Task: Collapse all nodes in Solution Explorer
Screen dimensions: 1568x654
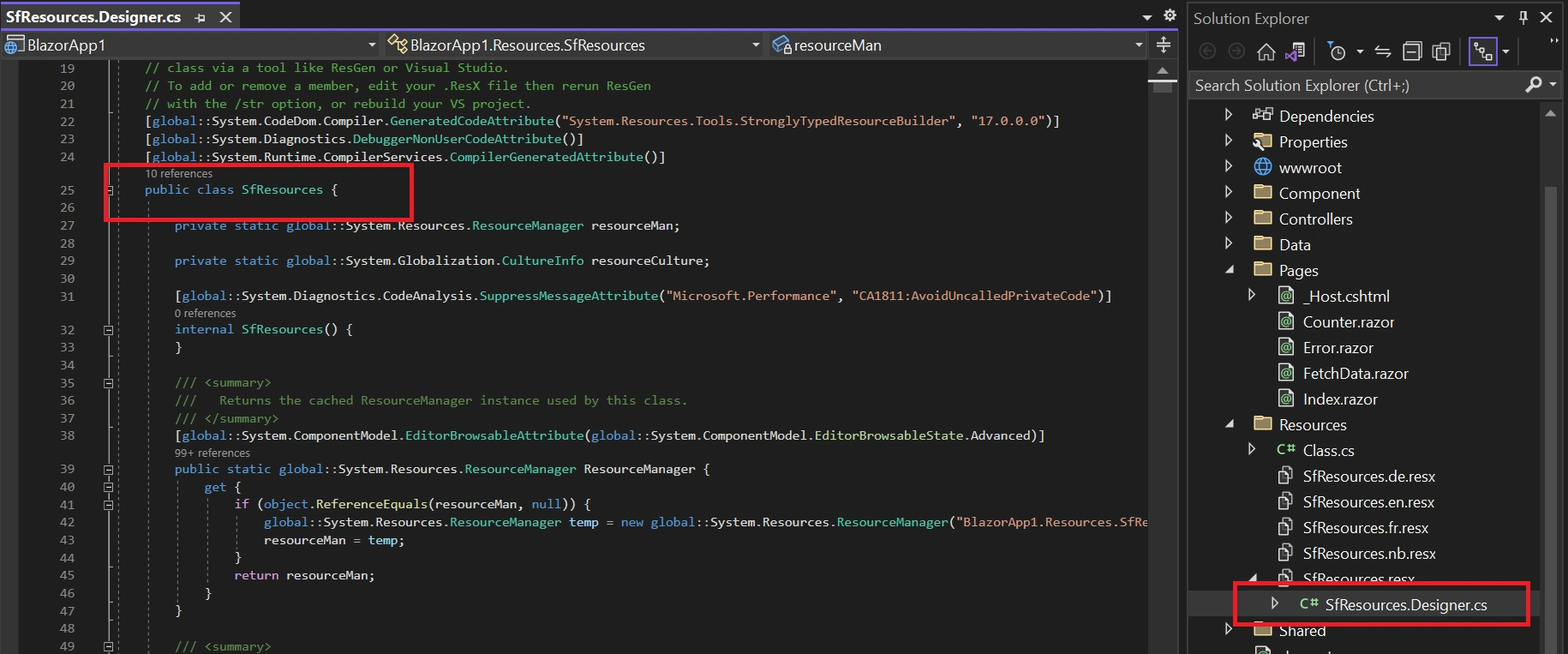Action: (x=1412, y=52)
